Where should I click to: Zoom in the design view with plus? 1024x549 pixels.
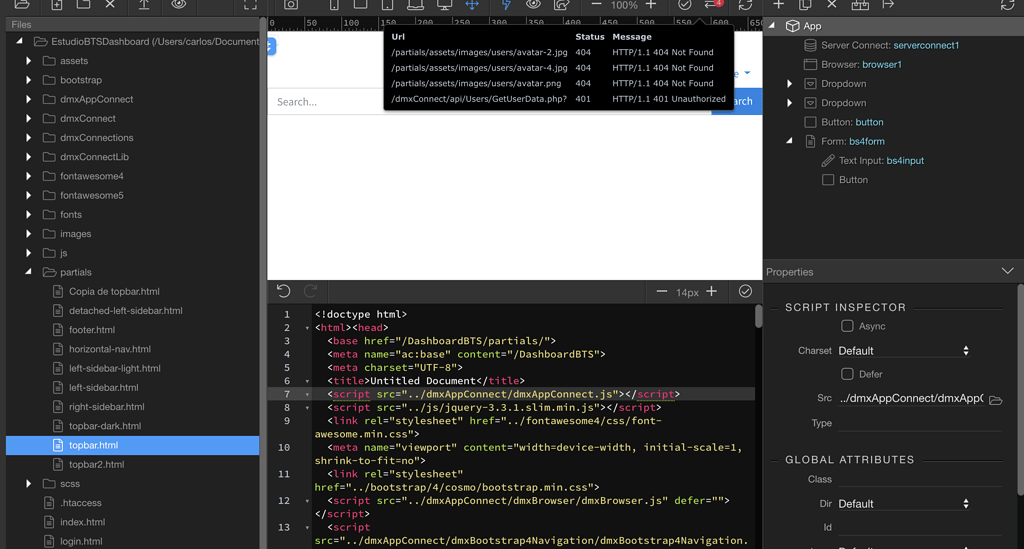point(651,4)
